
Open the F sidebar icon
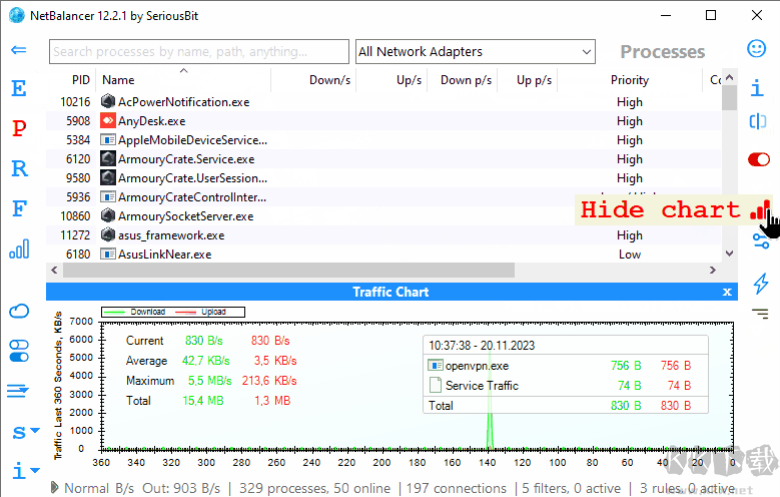click(19, 208)
